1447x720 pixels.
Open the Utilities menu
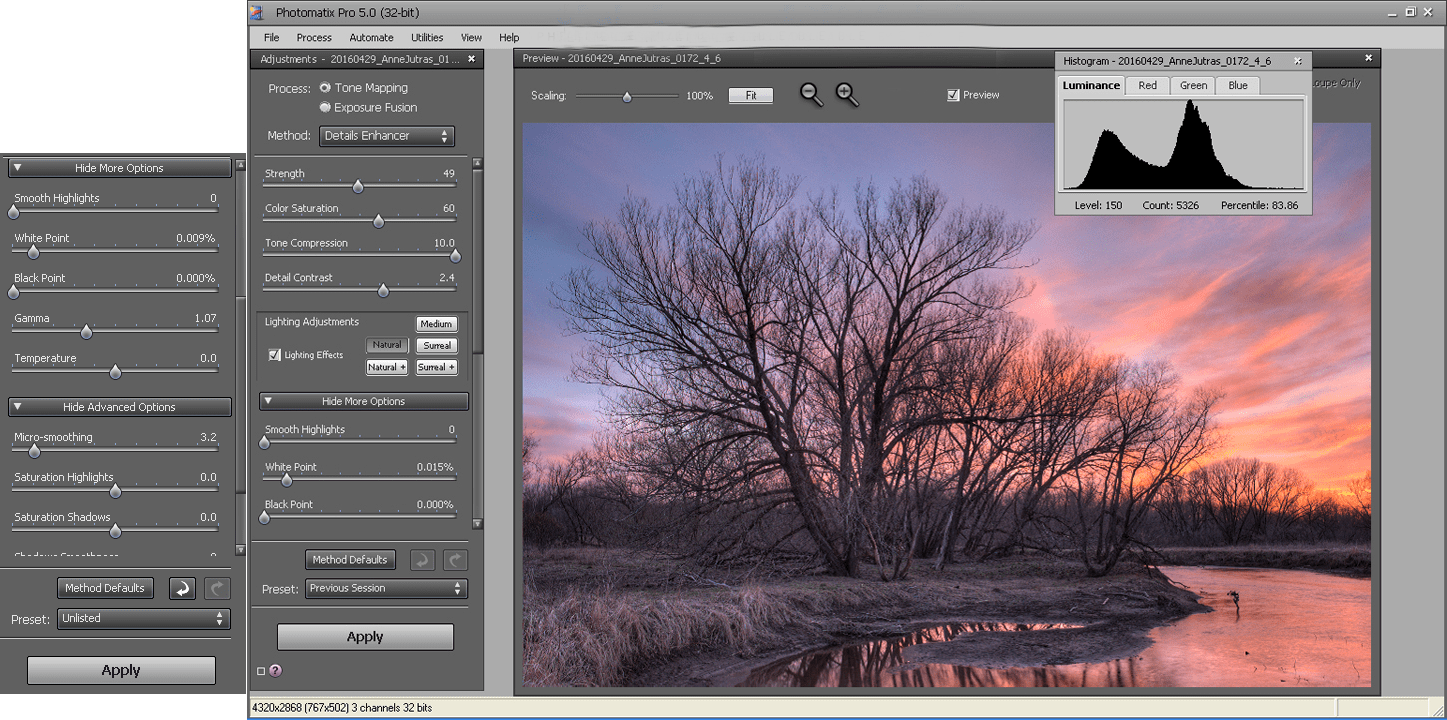[427, 38]
